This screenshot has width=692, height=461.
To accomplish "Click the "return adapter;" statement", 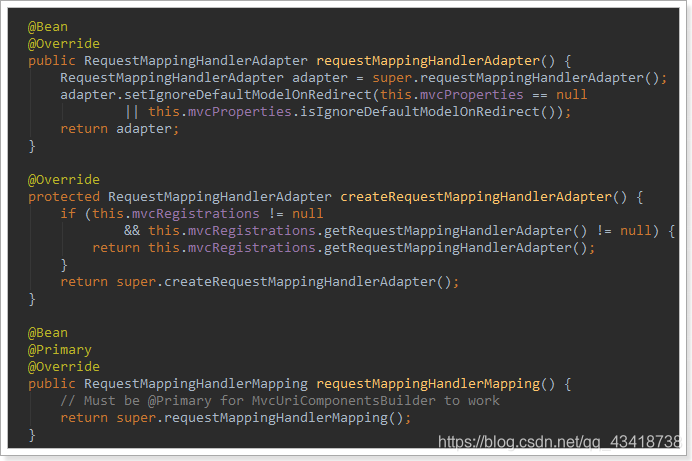I will pyautogui.click(x=120, y=129).
